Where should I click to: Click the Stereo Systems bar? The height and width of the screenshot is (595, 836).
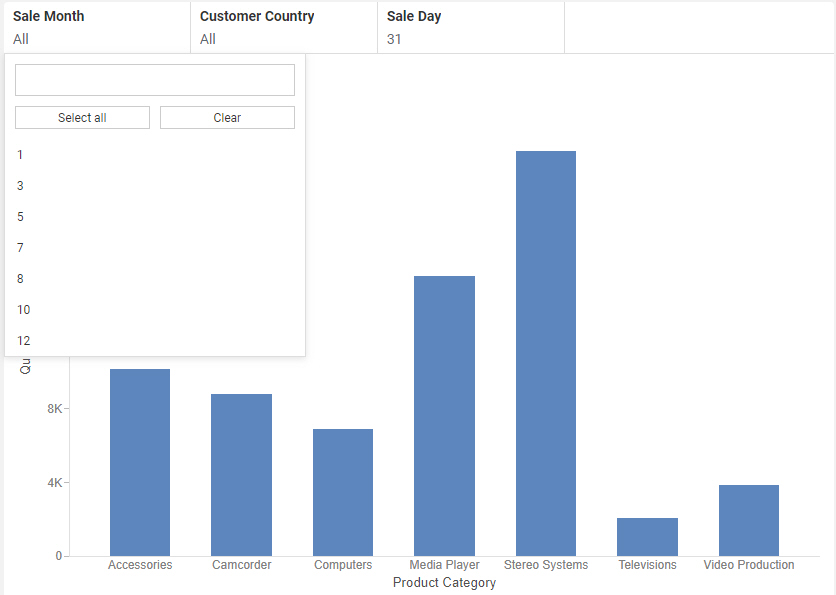pyautogui.click(x=545, y=350)
